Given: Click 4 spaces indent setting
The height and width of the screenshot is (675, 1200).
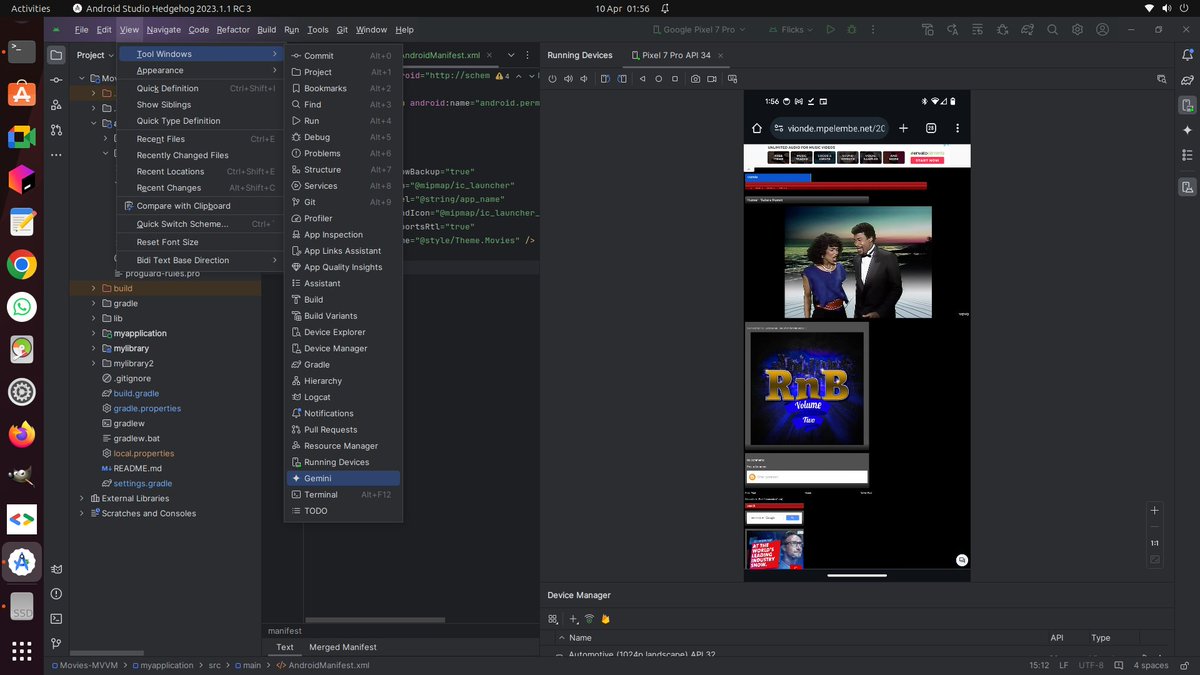Looking at the screenshot, I should coord(1150,665).
